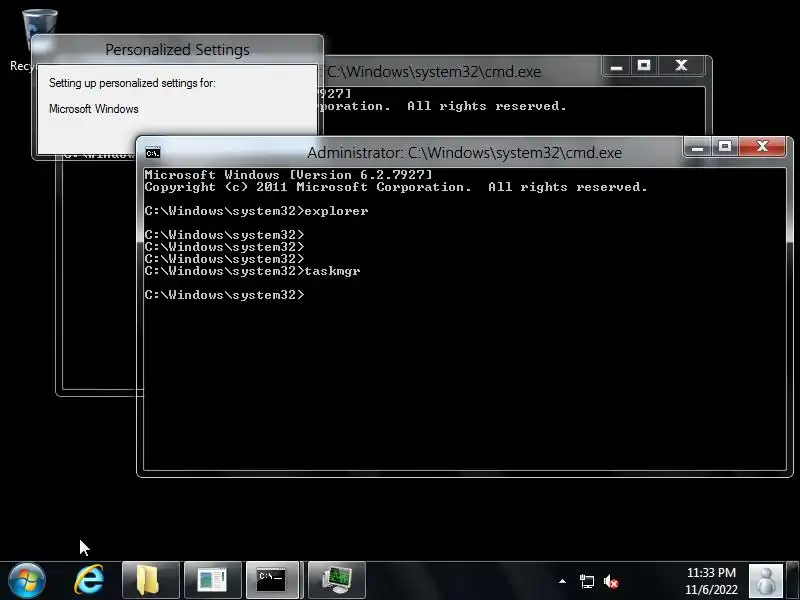800x600 pixels.
Task: Click the 'explorer' command line
Action: click(x=256, y=211)
